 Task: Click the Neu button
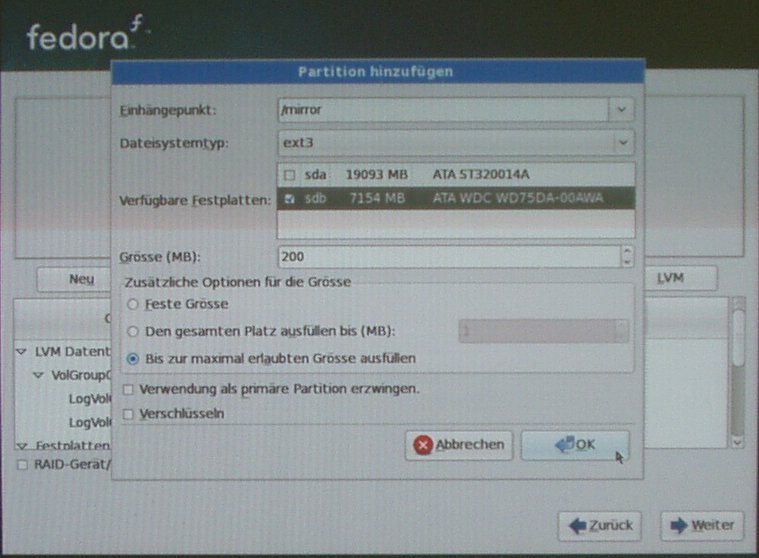coord(81,279)
